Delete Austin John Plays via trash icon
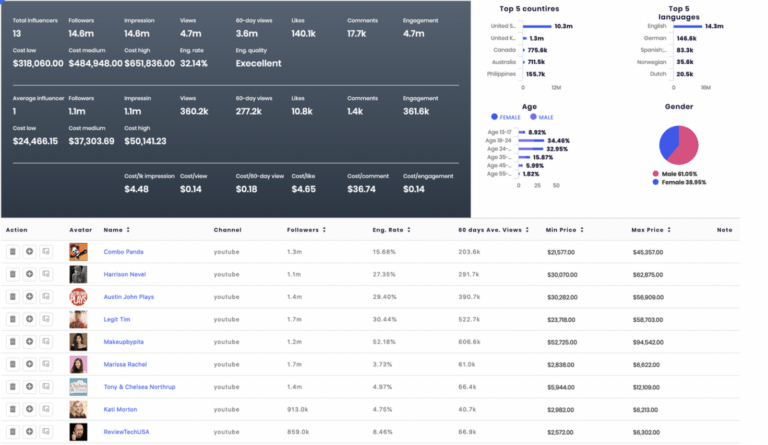The width and height of the screenshot is (768, 445). click(x=13, y=297)
